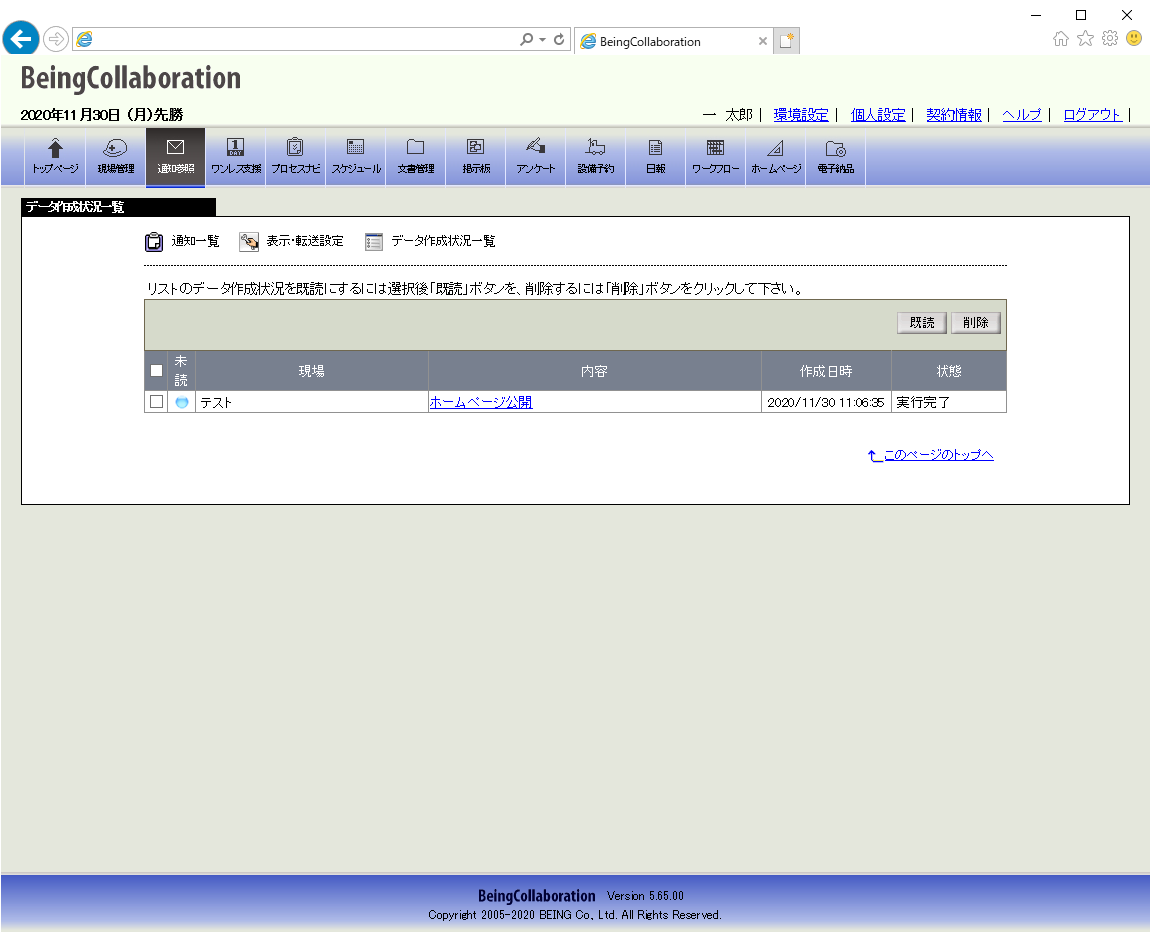Go back with the browser back arrow

tap(21, 38)
